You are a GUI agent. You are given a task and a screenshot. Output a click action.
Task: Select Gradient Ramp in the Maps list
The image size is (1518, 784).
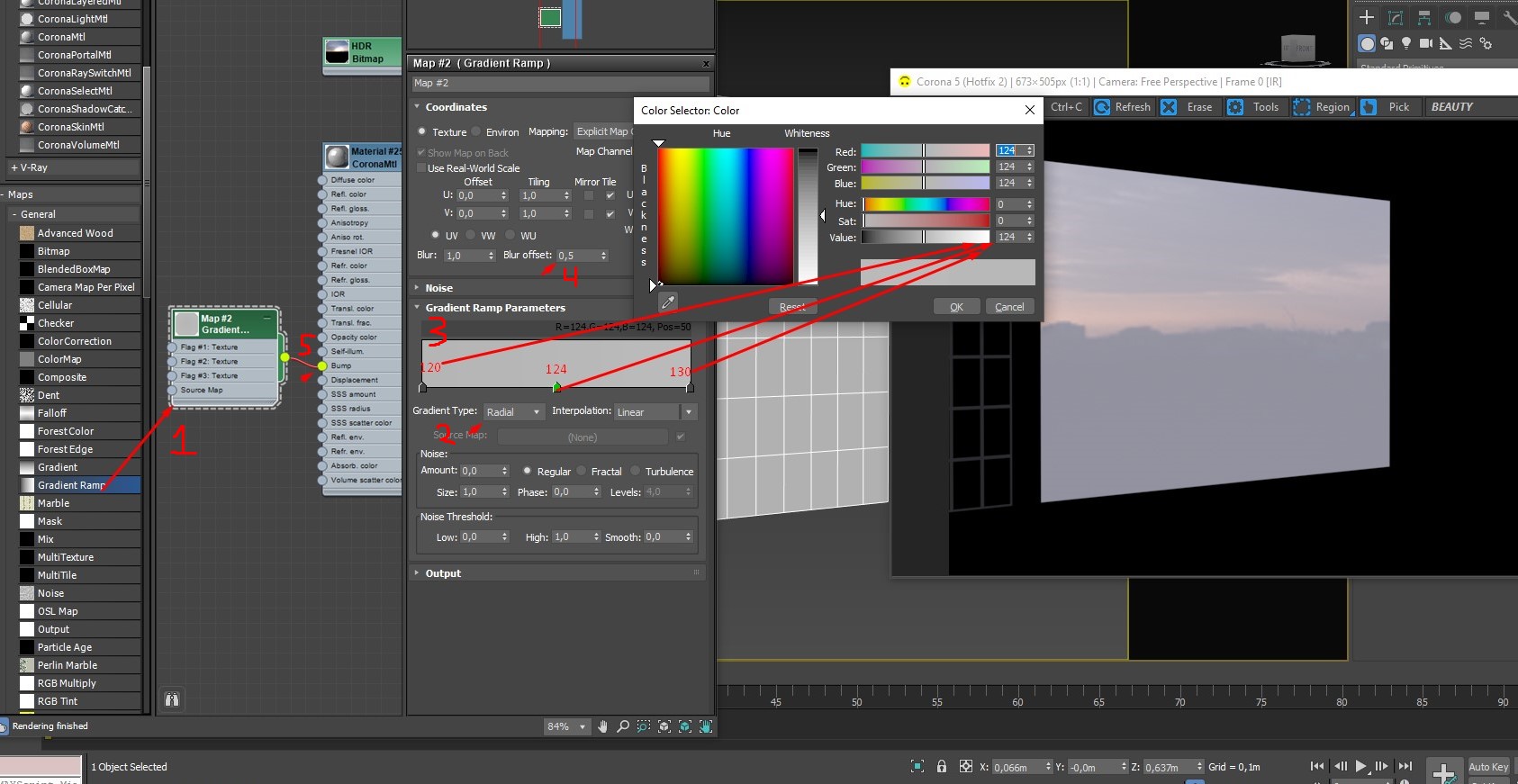[79, 485]
